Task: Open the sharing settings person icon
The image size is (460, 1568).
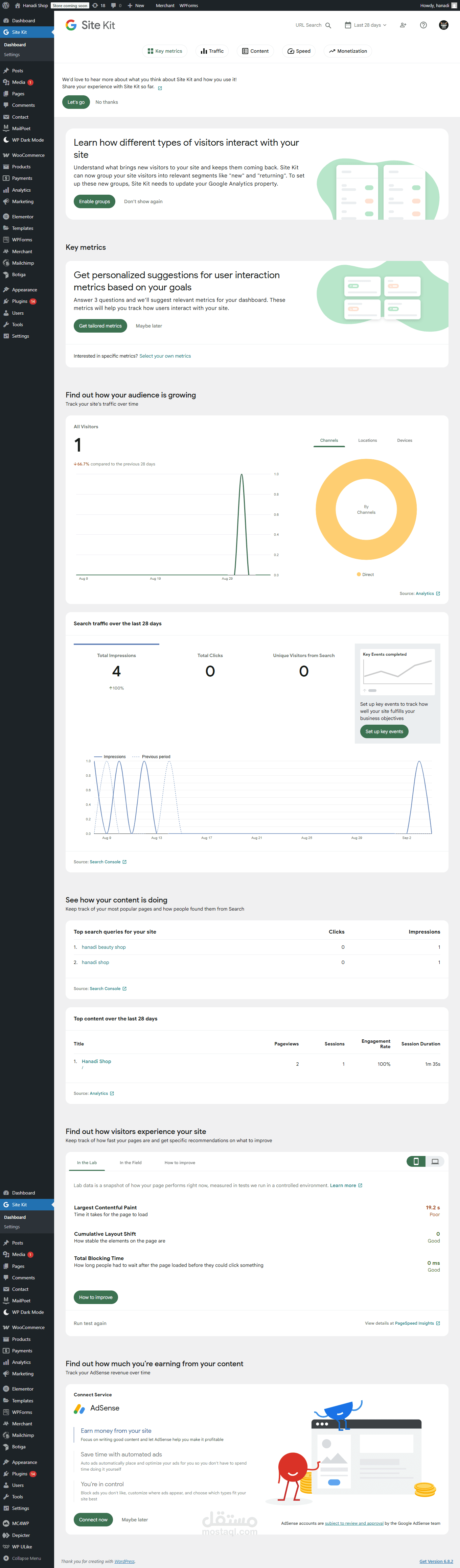Action: point(403,25)
